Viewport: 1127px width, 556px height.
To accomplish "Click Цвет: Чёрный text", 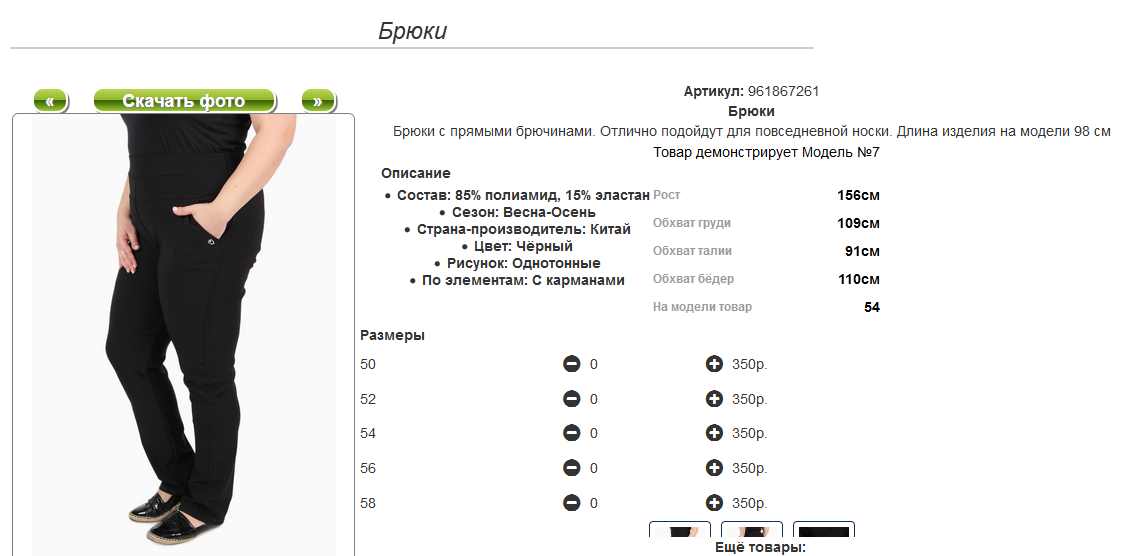I will tap(523, 246).
